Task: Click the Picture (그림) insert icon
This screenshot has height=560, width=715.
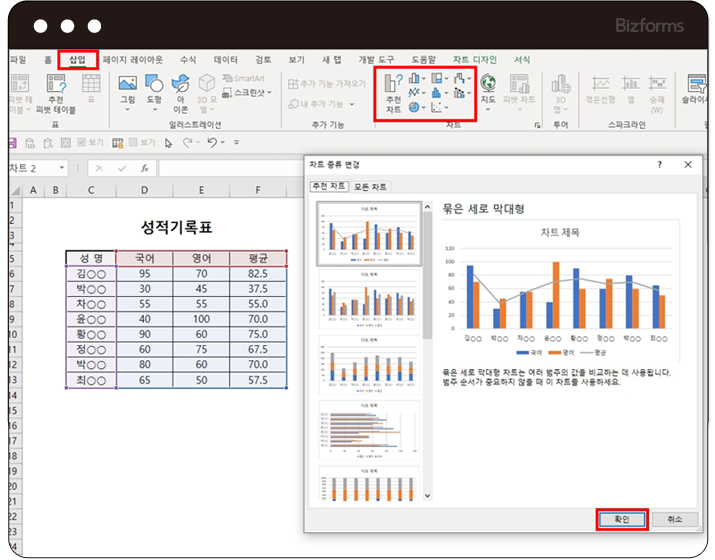Action: click(127, 90)
